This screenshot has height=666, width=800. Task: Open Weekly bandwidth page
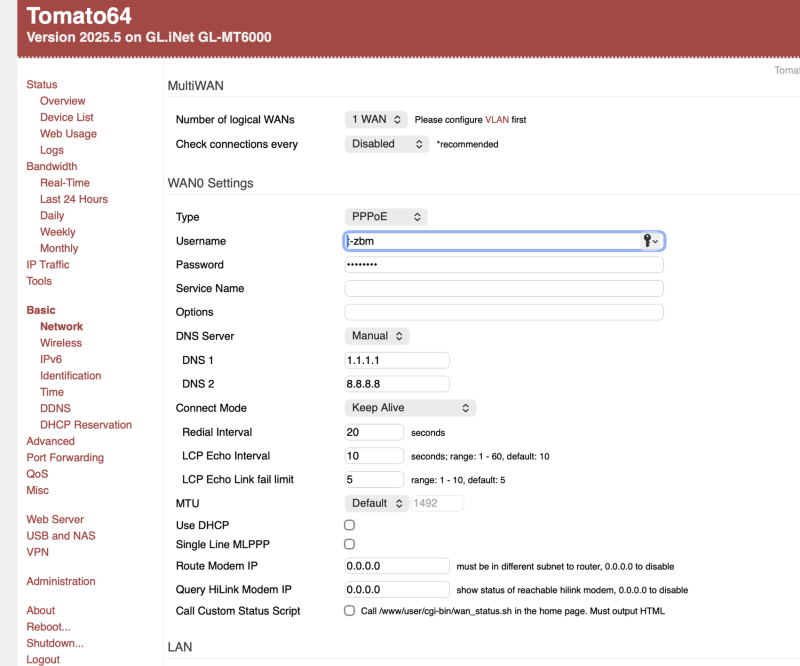click(58, 232)
